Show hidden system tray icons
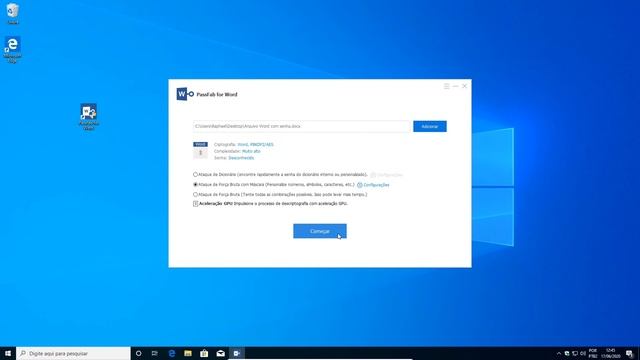 coord(559,353)
